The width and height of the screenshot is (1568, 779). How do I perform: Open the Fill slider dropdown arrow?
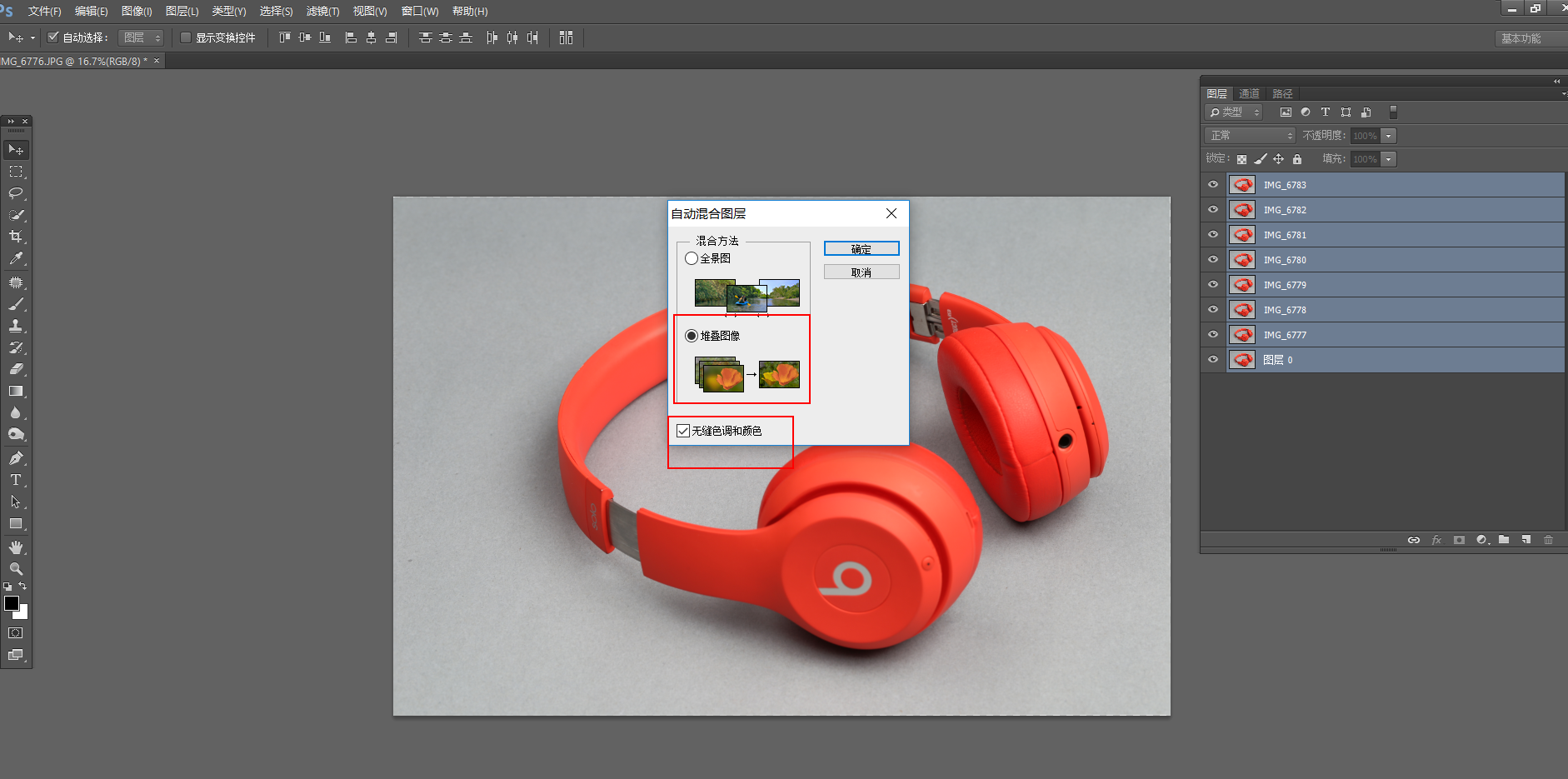[x=1389, y=159]
